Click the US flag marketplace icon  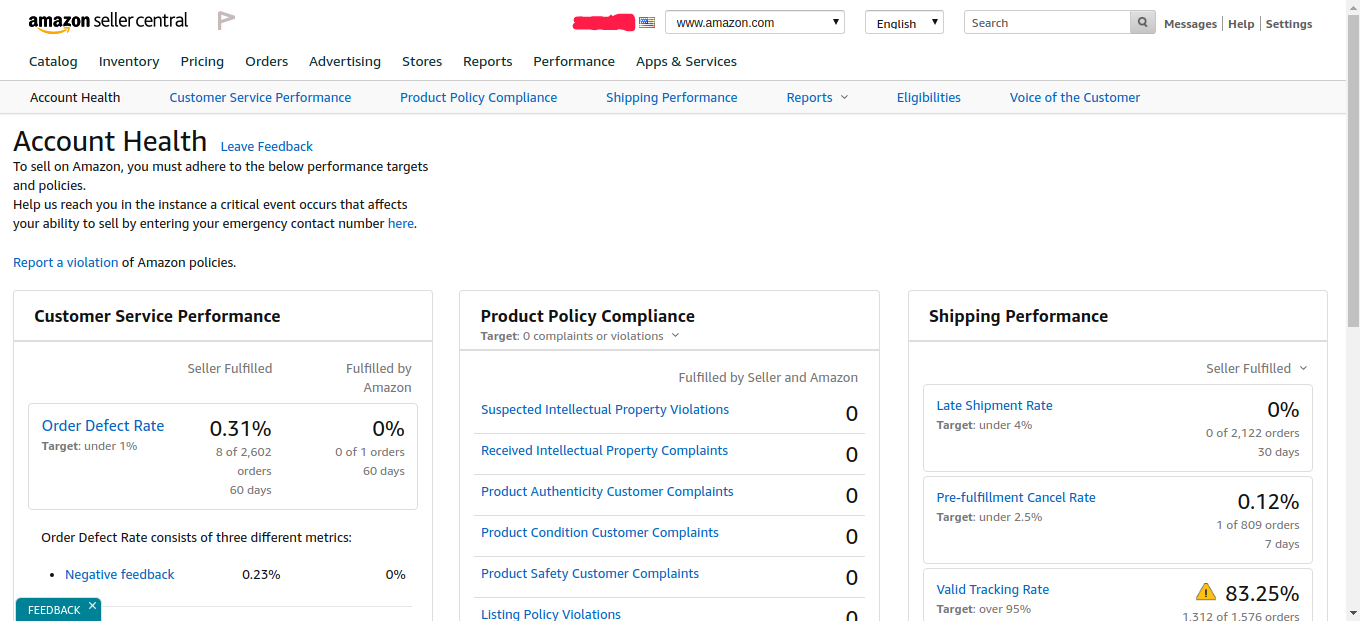(x=647, y=22)
